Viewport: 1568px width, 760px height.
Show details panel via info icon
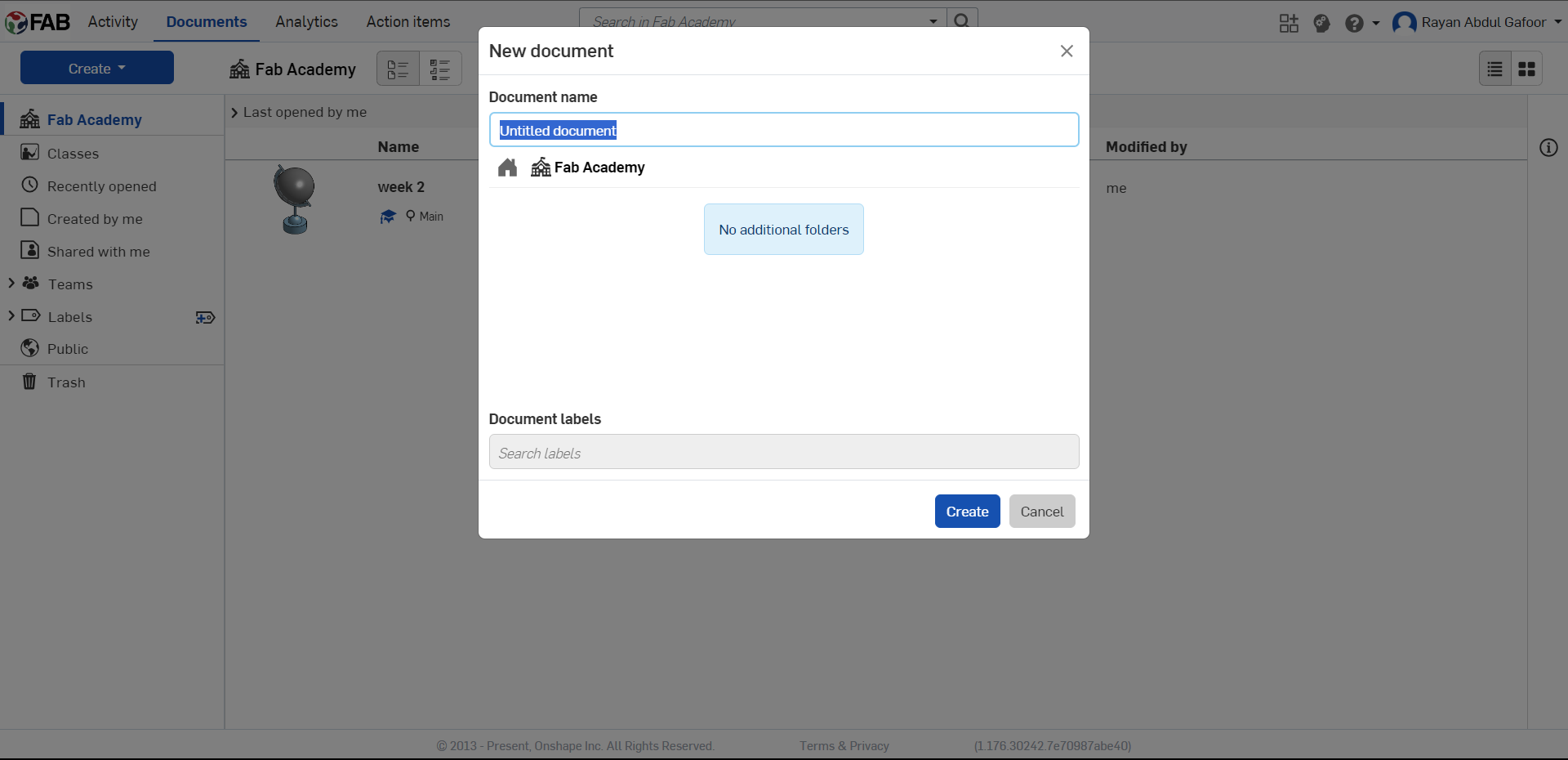[x=1548, y=148]
